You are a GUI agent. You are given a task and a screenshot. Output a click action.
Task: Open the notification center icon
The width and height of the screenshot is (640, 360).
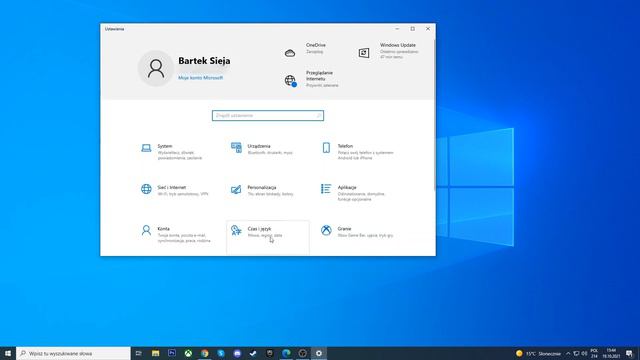pyautogui.click(x=630, y=353)
